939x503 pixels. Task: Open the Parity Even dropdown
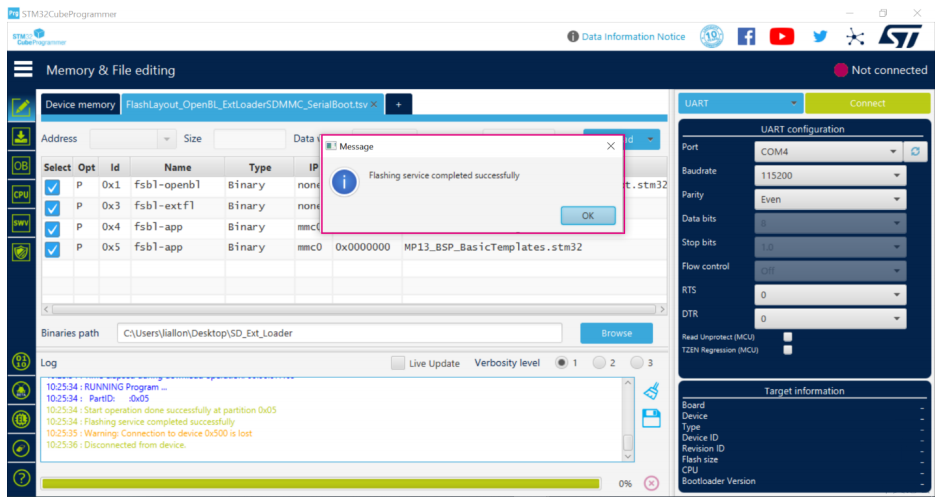tap(830, 199)
